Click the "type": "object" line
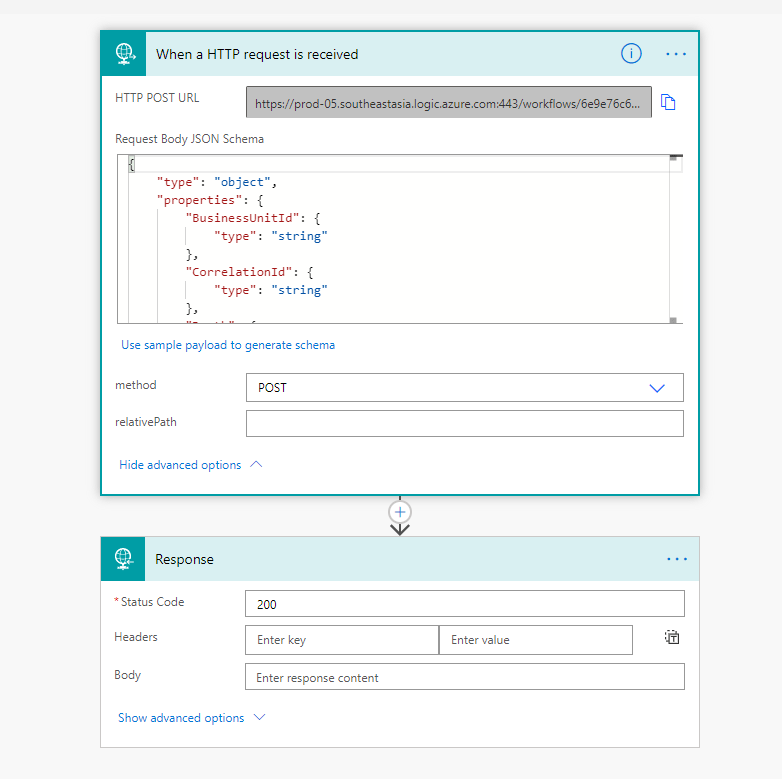The image size is (782, 779). (216, 182)
